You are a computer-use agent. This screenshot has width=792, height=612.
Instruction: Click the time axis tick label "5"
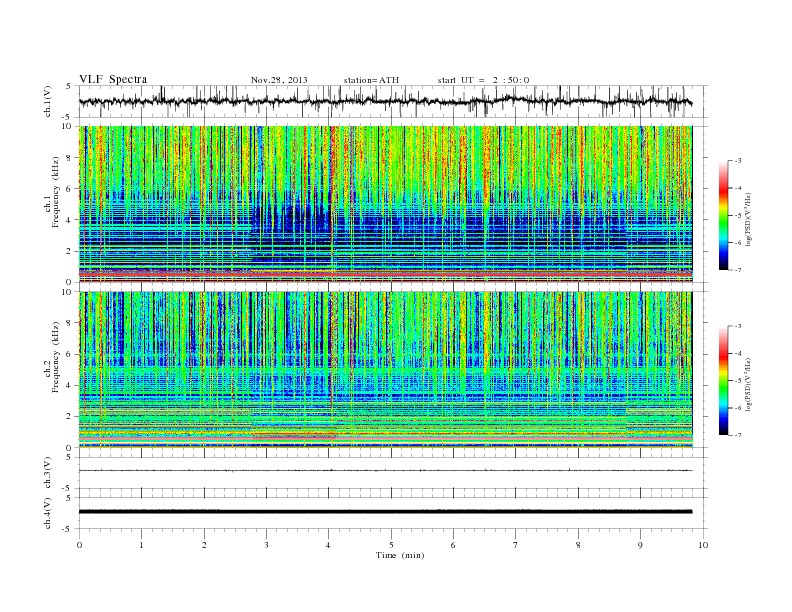click(x=391, y=545)
